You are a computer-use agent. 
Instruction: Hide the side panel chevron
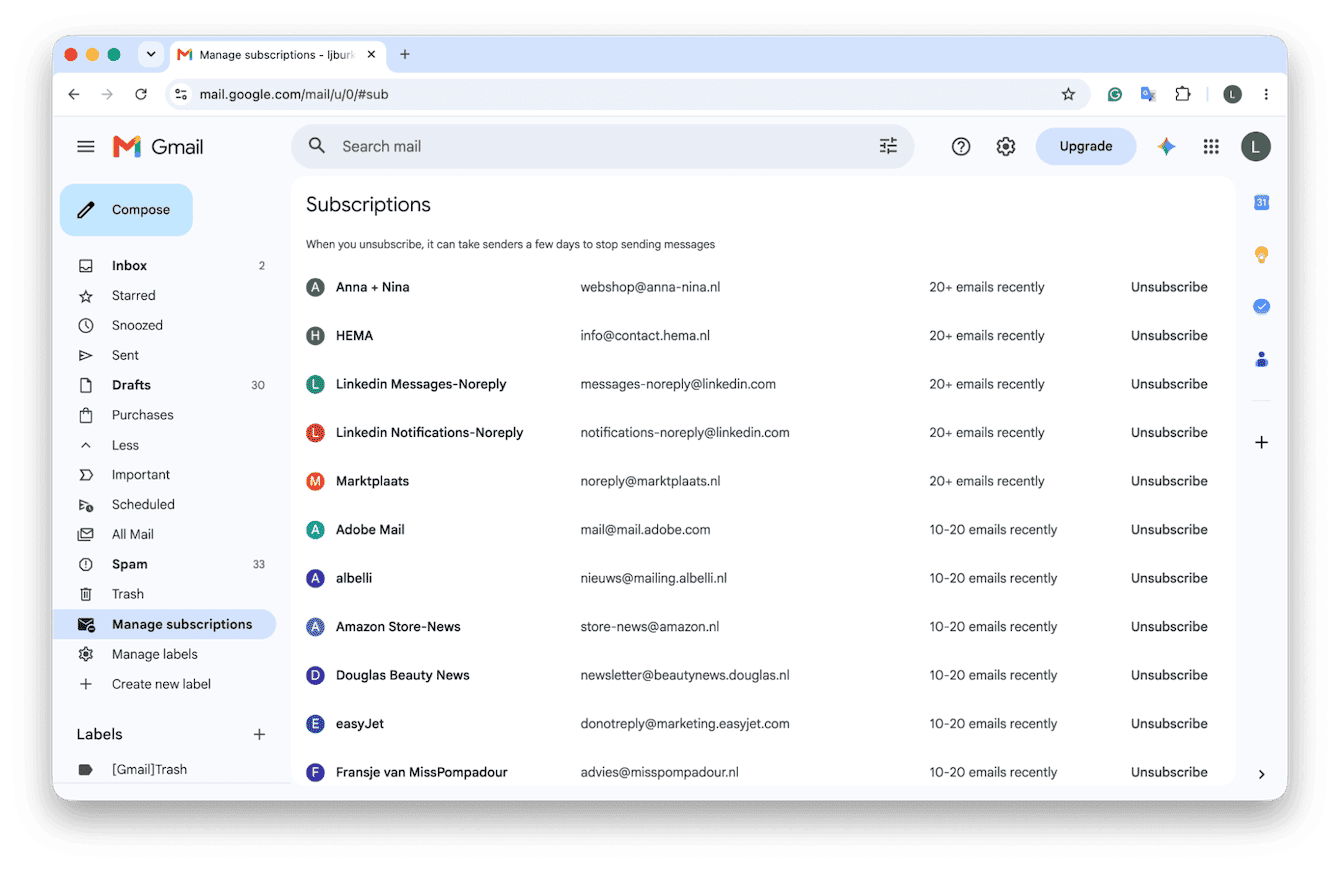tap(1262, 774)
